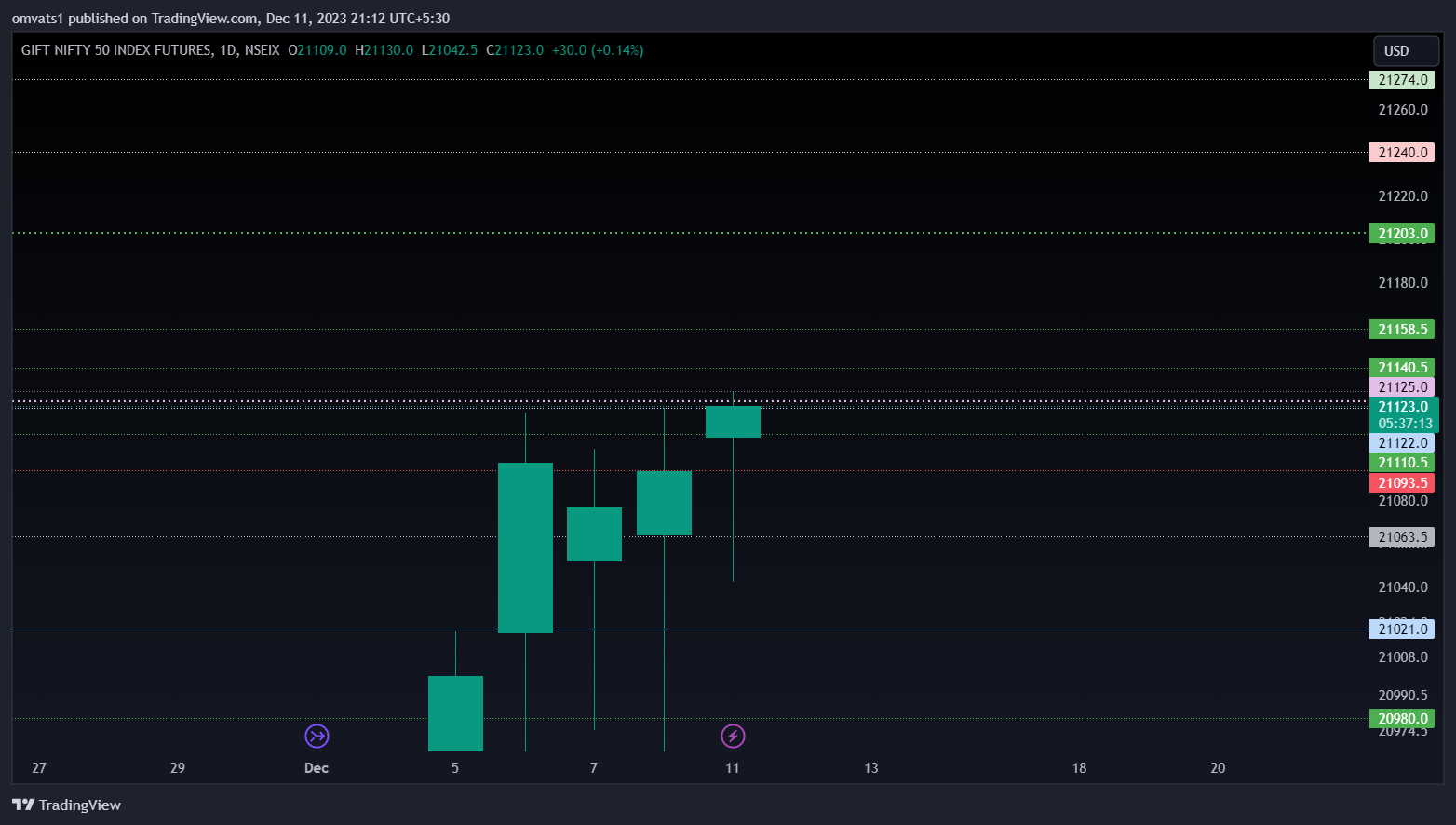
Task: Click the 21008.0 price scale value
Action: [x=1403, y=657]
